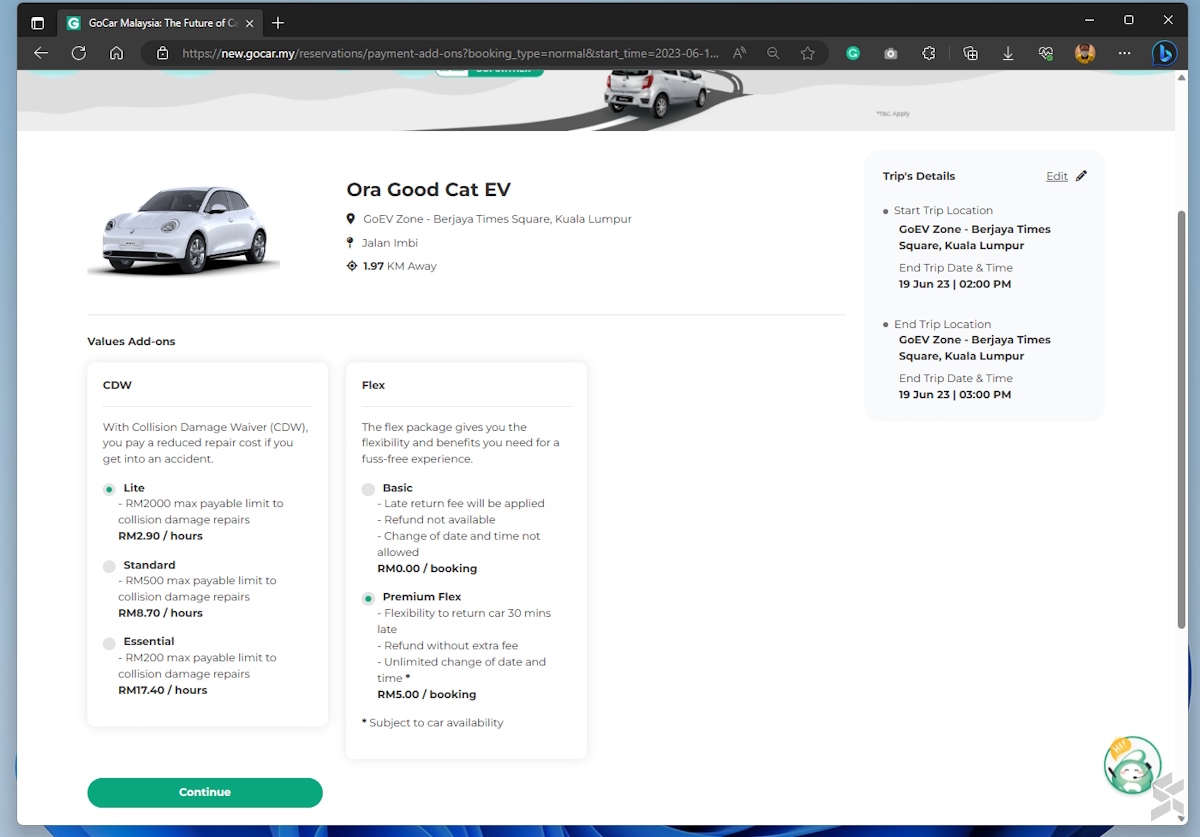
Task: Click the Refresh page icon
Action: click(79, 53)
